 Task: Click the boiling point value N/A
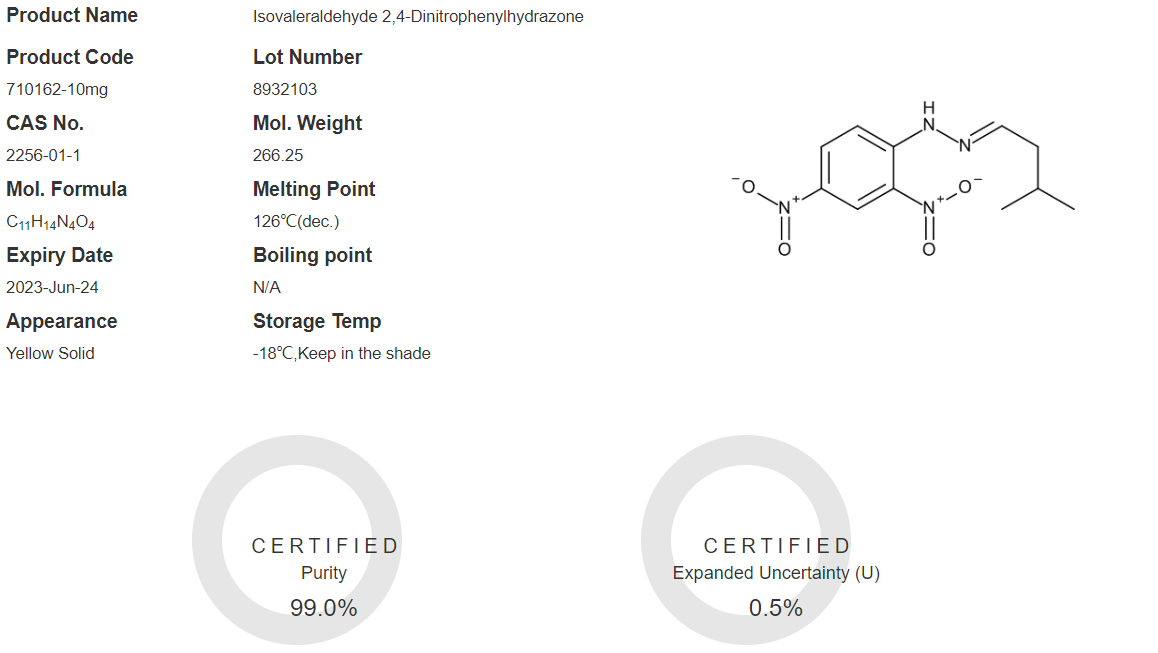[267, 287]
